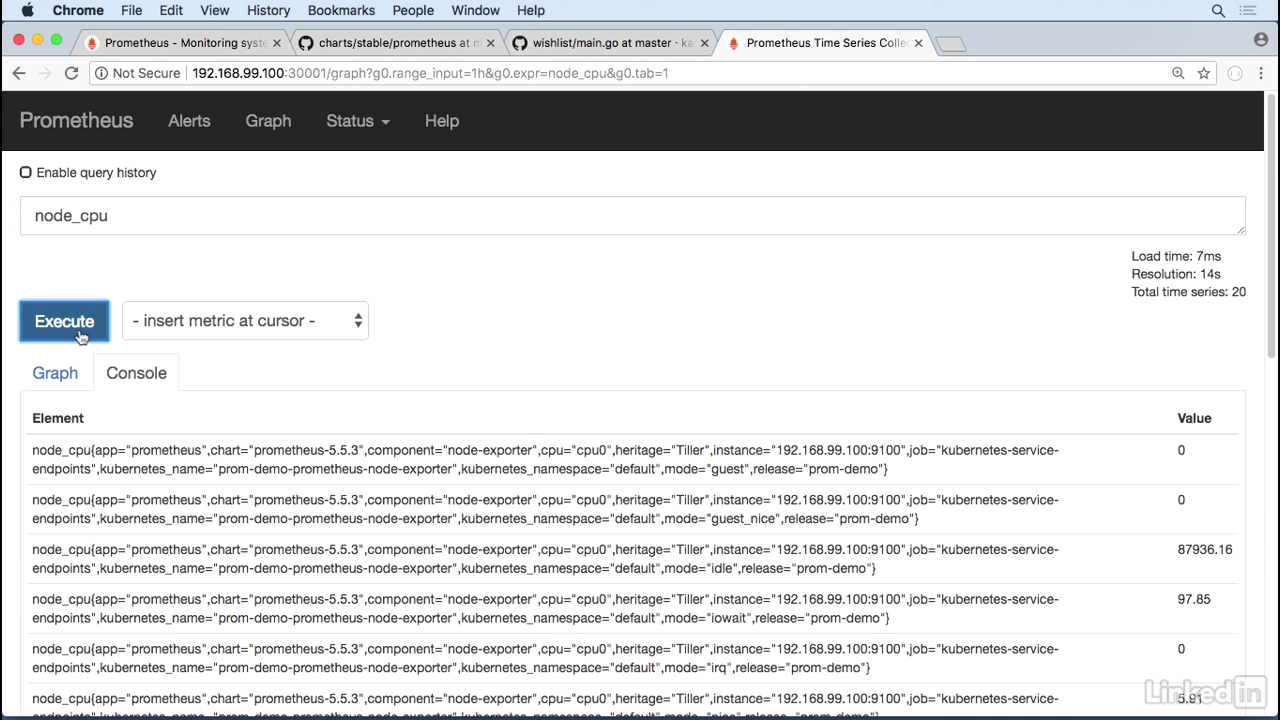
Task: Click the Not Secure site info icon
Action: click(100, 73)
